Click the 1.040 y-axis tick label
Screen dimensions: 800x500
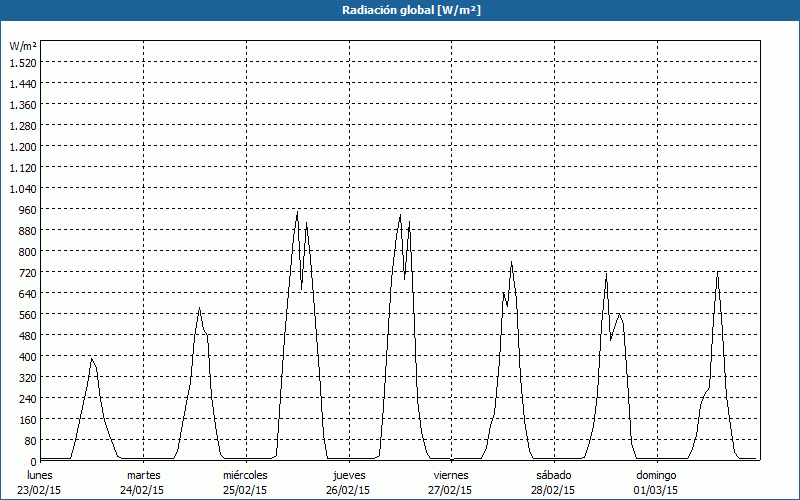point(23,188)
